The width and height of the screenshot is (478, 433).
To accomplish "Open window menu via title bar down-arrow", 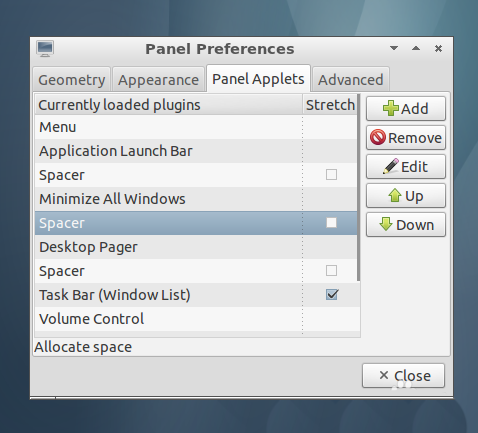I will click(394, 49).
